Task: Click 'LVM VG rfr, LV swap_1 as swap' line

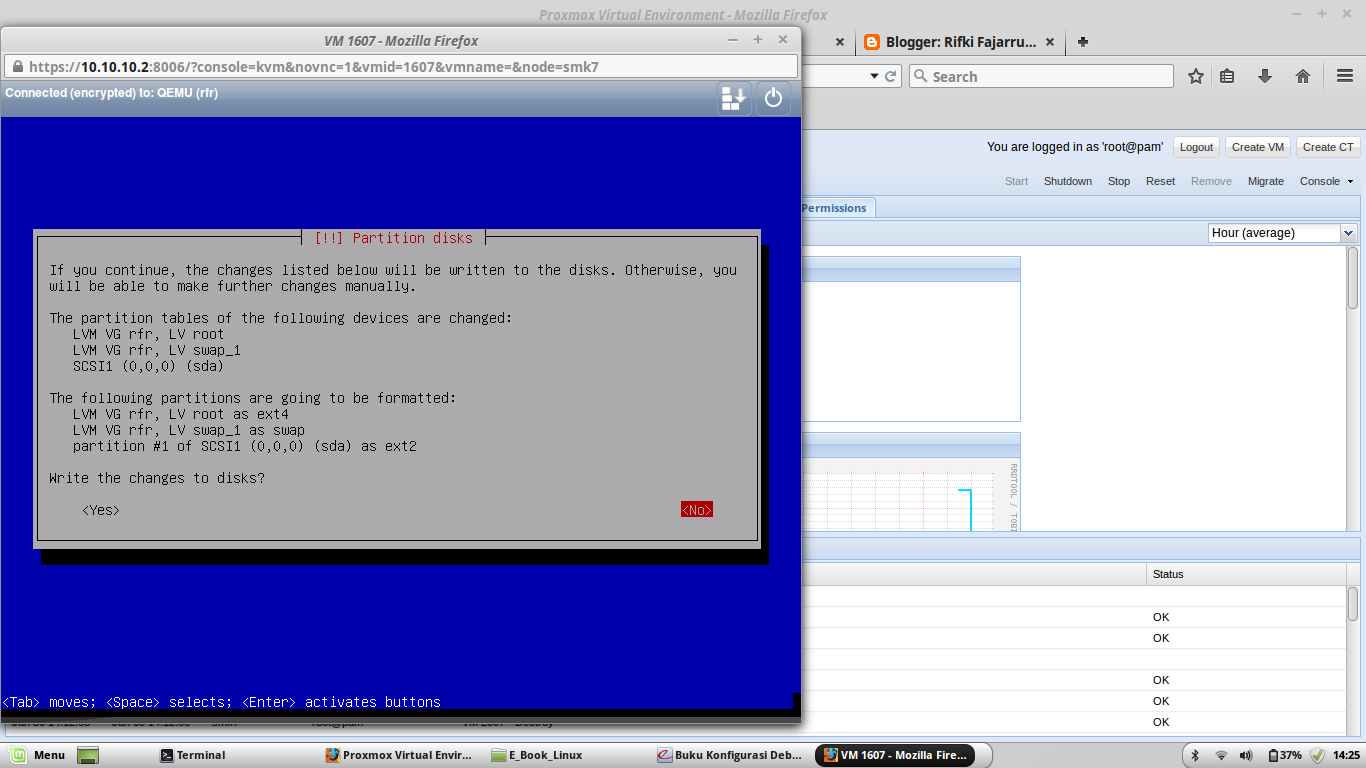Action: (188, 430)
